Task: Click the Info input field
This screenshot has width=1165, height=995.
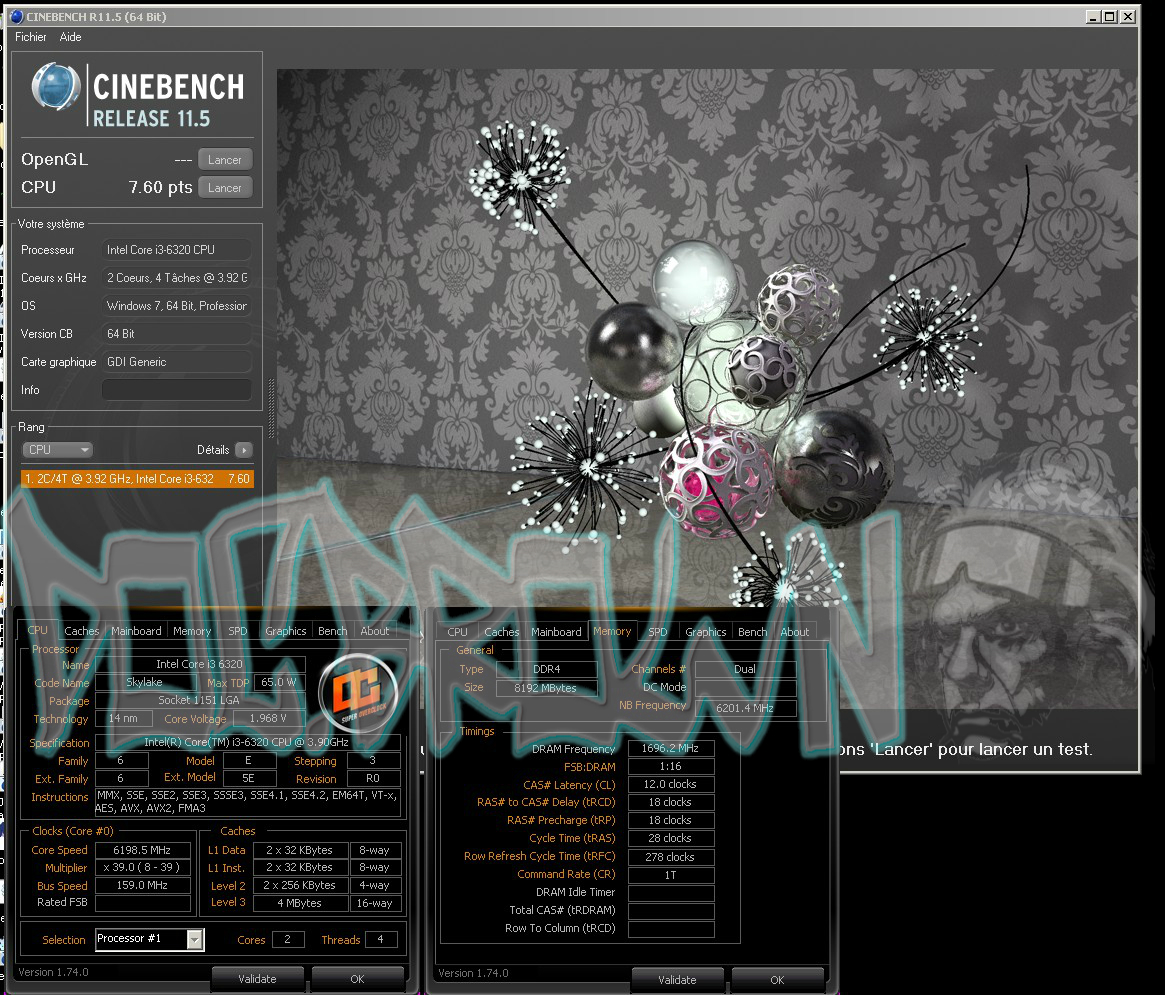Action: coord(177,390)
